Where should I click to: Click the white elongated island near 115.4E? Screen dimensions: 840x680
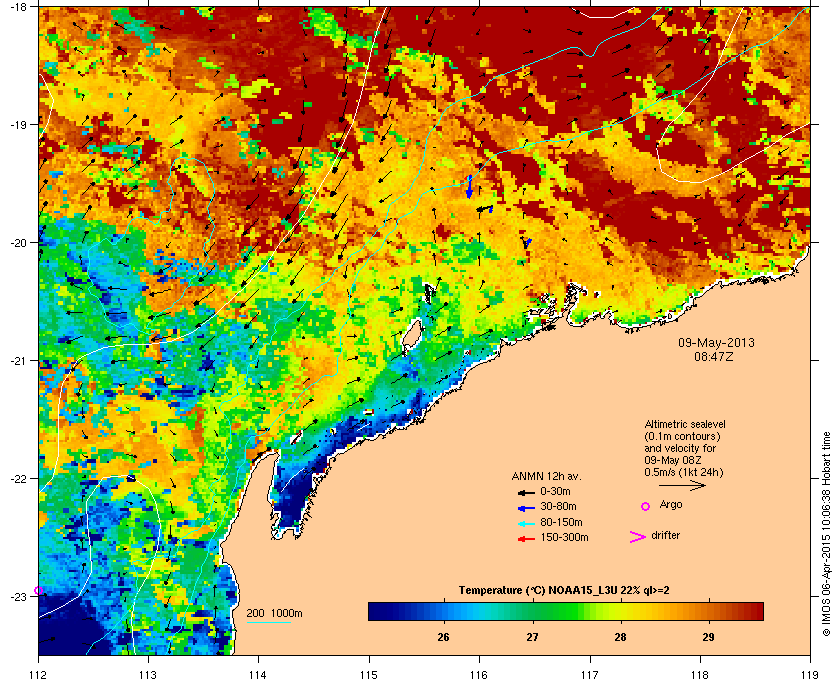click(411, 335)
